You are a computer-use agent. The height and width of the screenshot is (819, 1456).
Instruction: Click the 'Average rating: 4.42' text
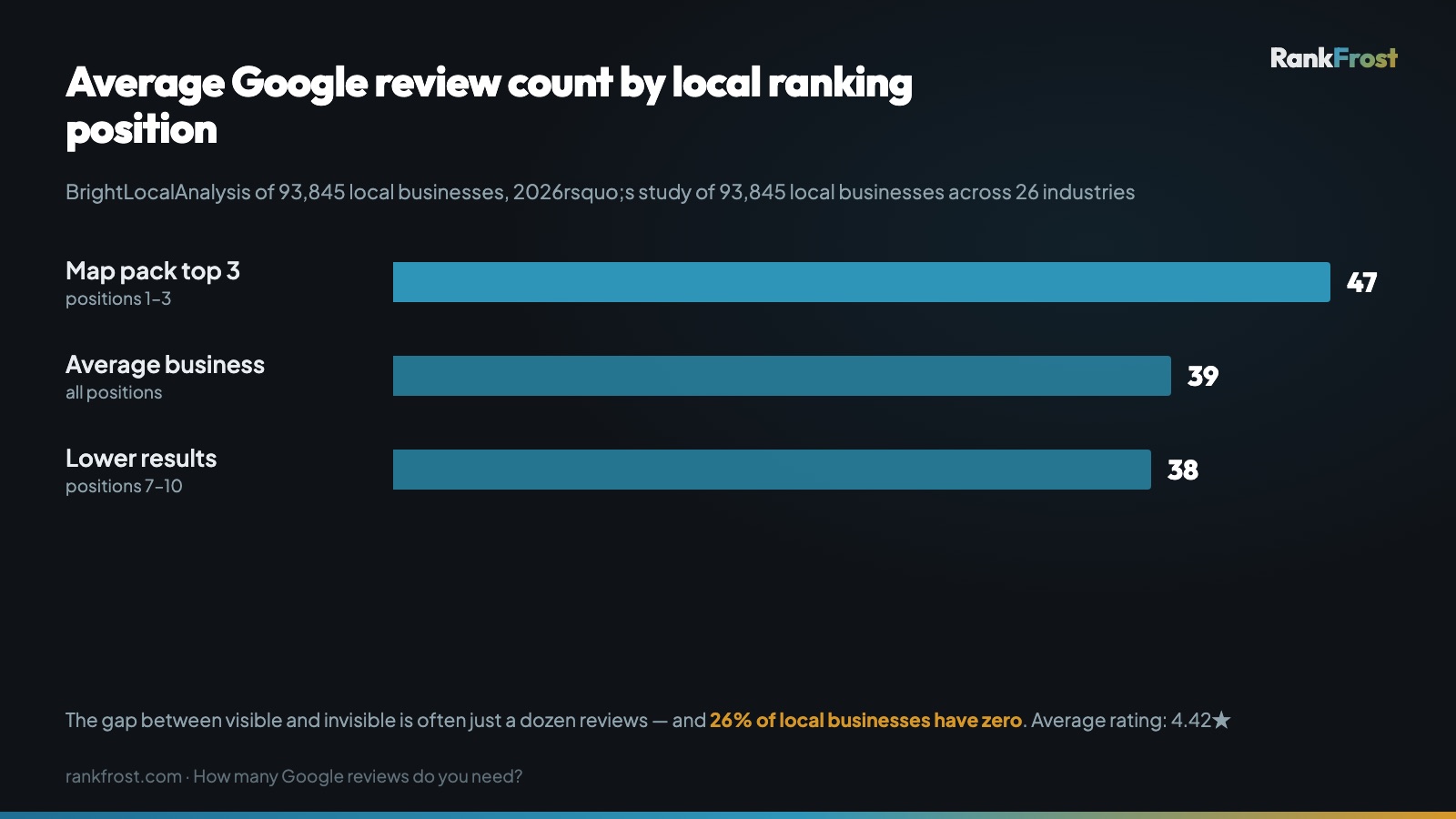(1121, 720)
